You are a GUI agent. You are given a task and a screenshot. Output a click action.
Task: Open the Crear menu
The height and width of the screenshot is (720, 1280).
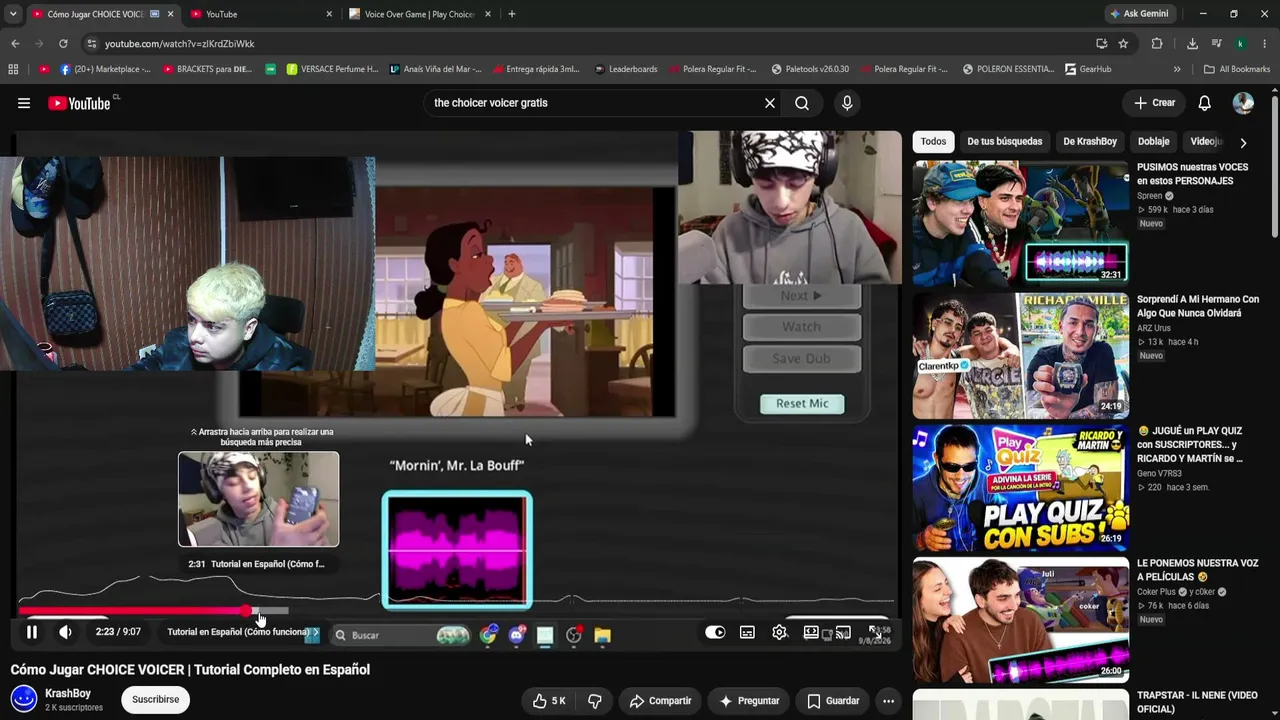tap(1154, 103)
